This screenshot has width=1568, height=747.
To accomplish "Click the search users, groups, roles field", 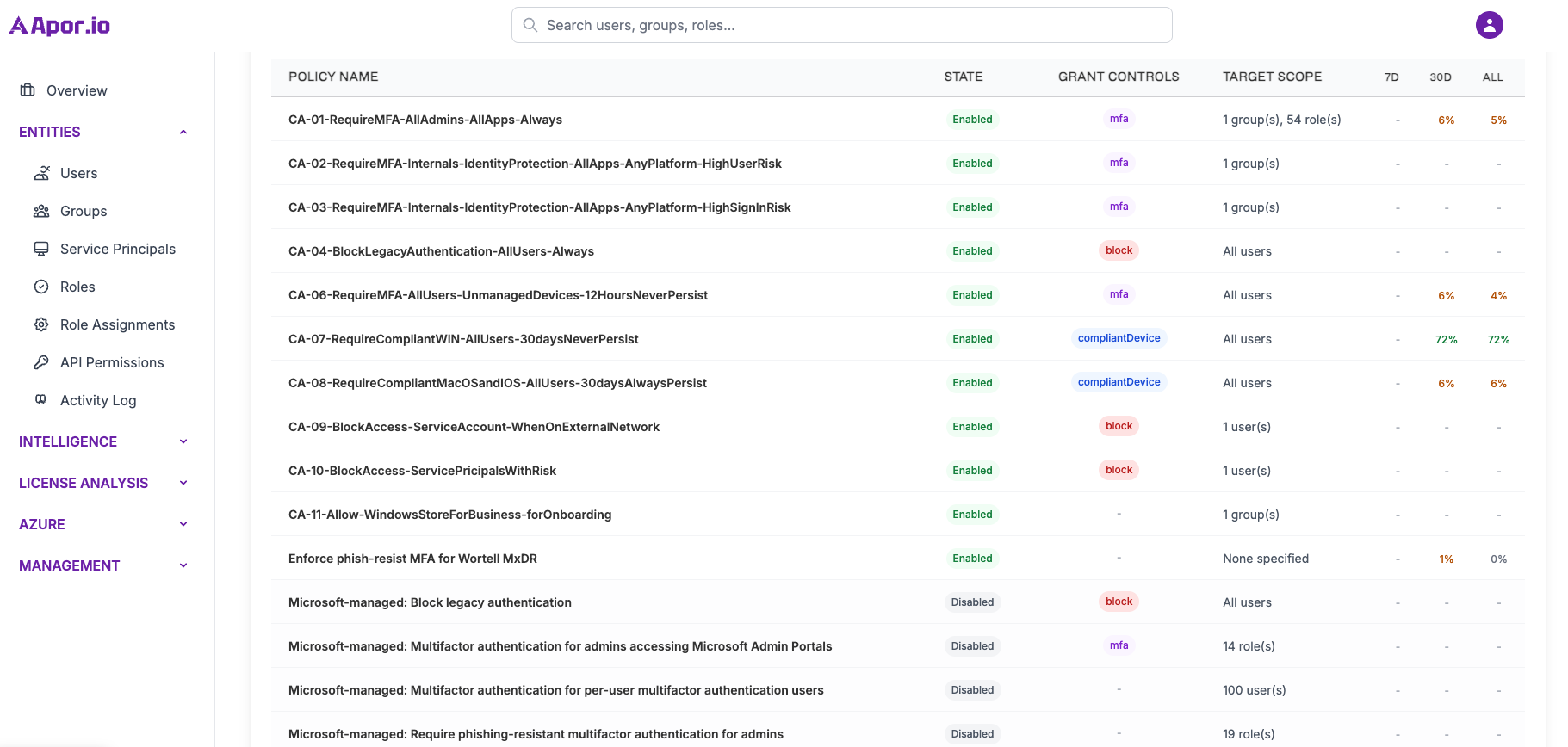I will (x=841, y=25).
